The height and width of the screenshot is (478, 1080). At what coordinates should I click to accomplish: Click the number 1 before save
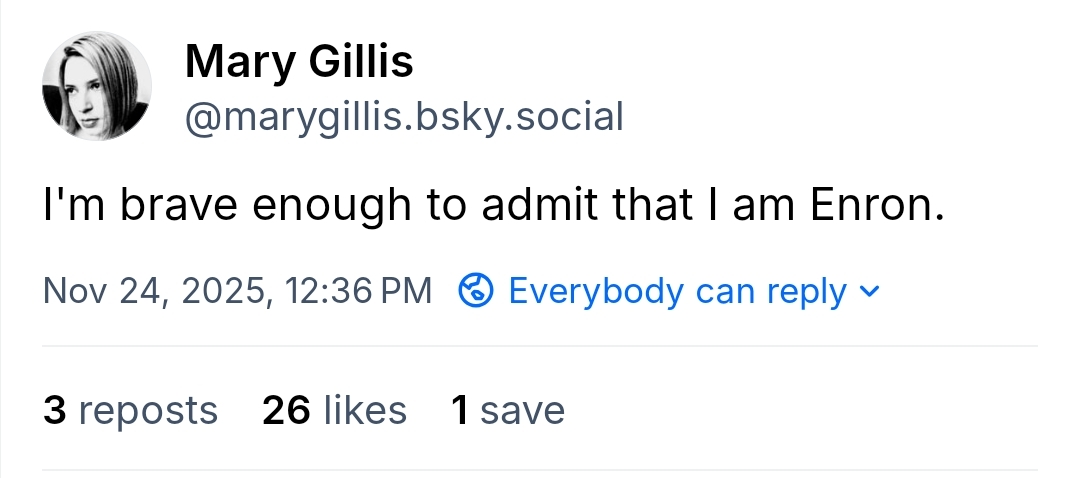460,410
